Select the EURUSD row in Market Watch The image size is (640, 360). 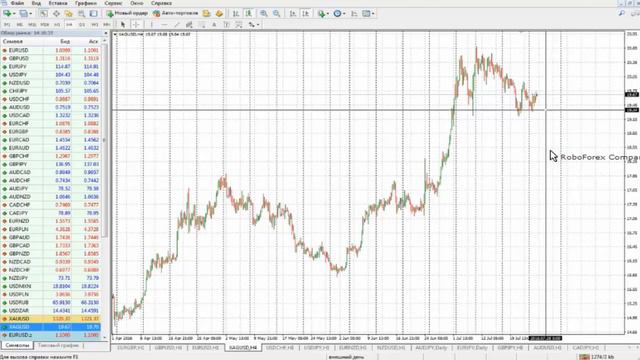[x=51, y=50]
